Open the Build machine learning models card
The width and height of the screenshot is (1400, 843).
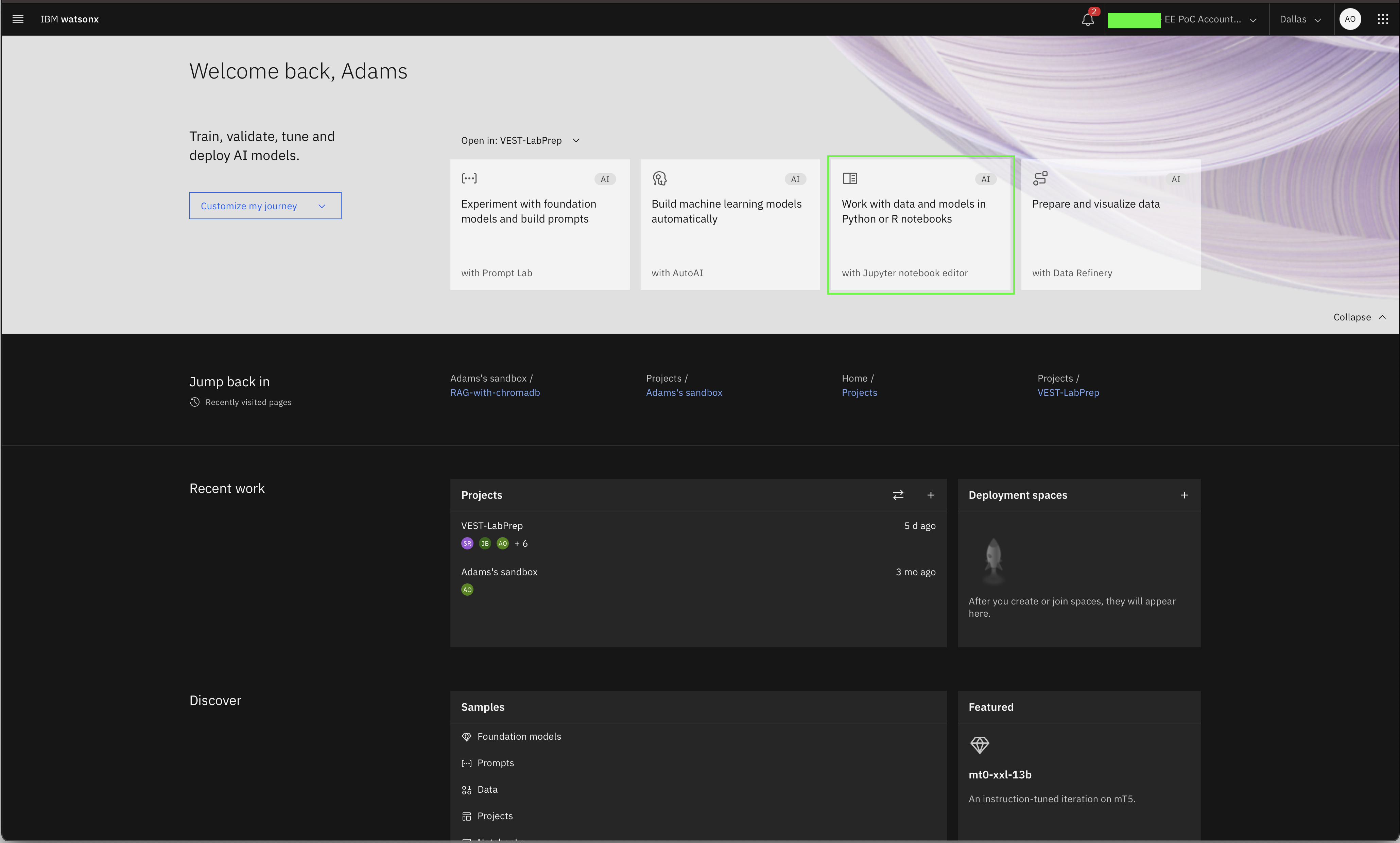coord(730,224)
